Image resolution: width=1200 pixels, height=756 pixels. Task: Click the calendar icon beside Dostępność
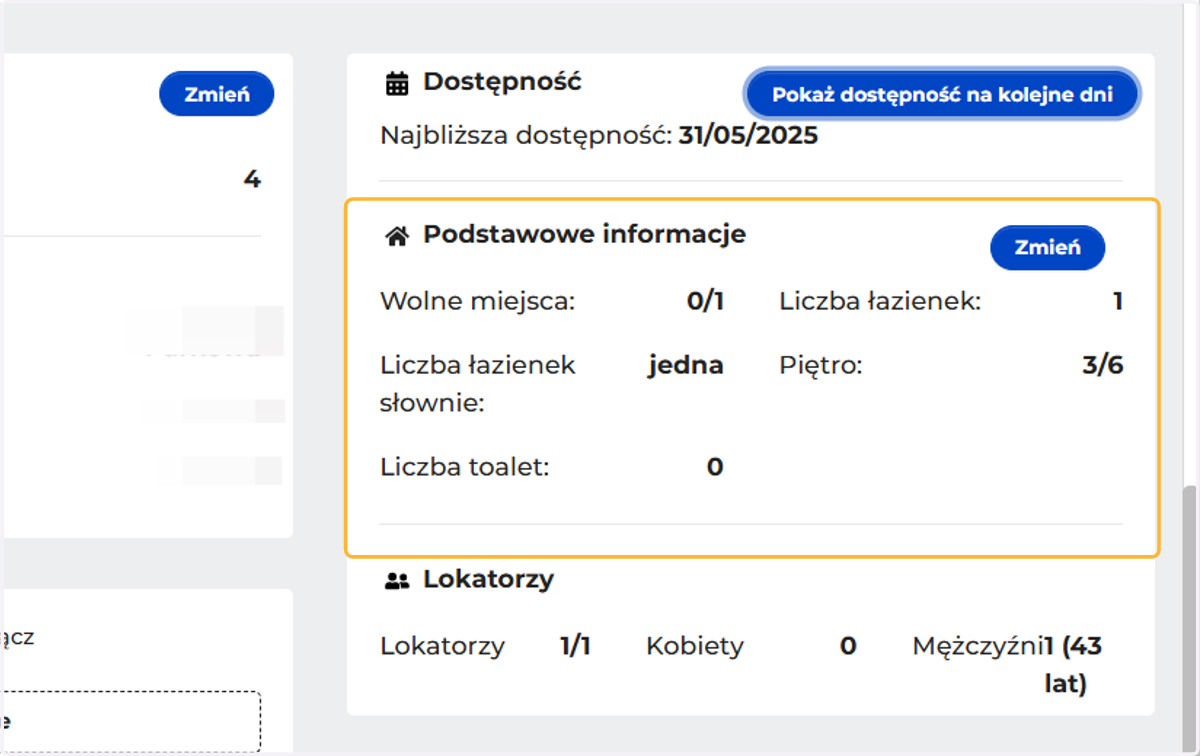point(397,84)
